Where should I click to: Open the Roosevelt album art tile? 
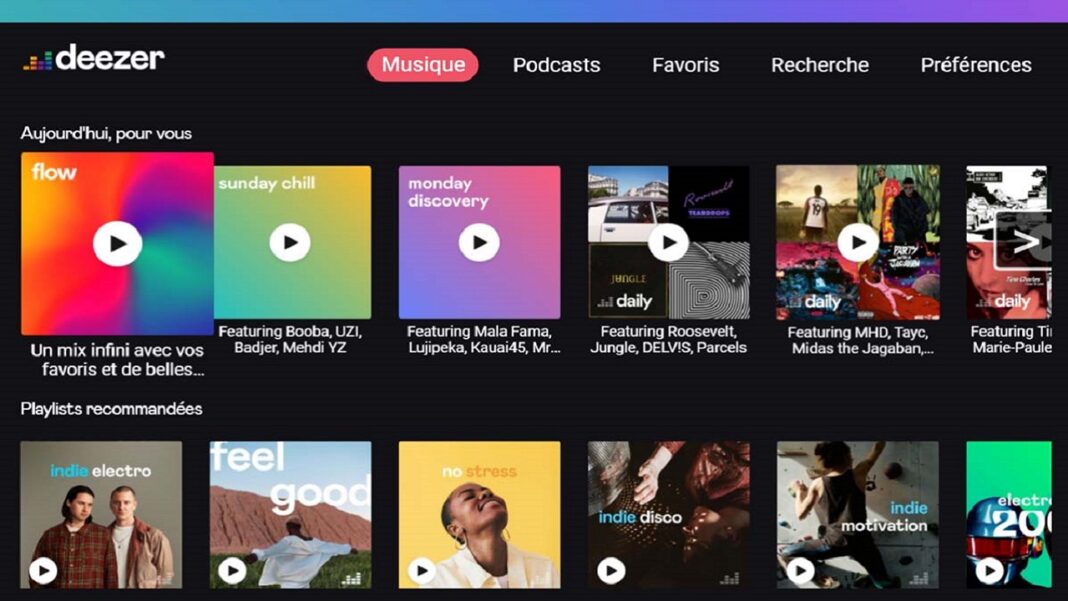(709, 203)
